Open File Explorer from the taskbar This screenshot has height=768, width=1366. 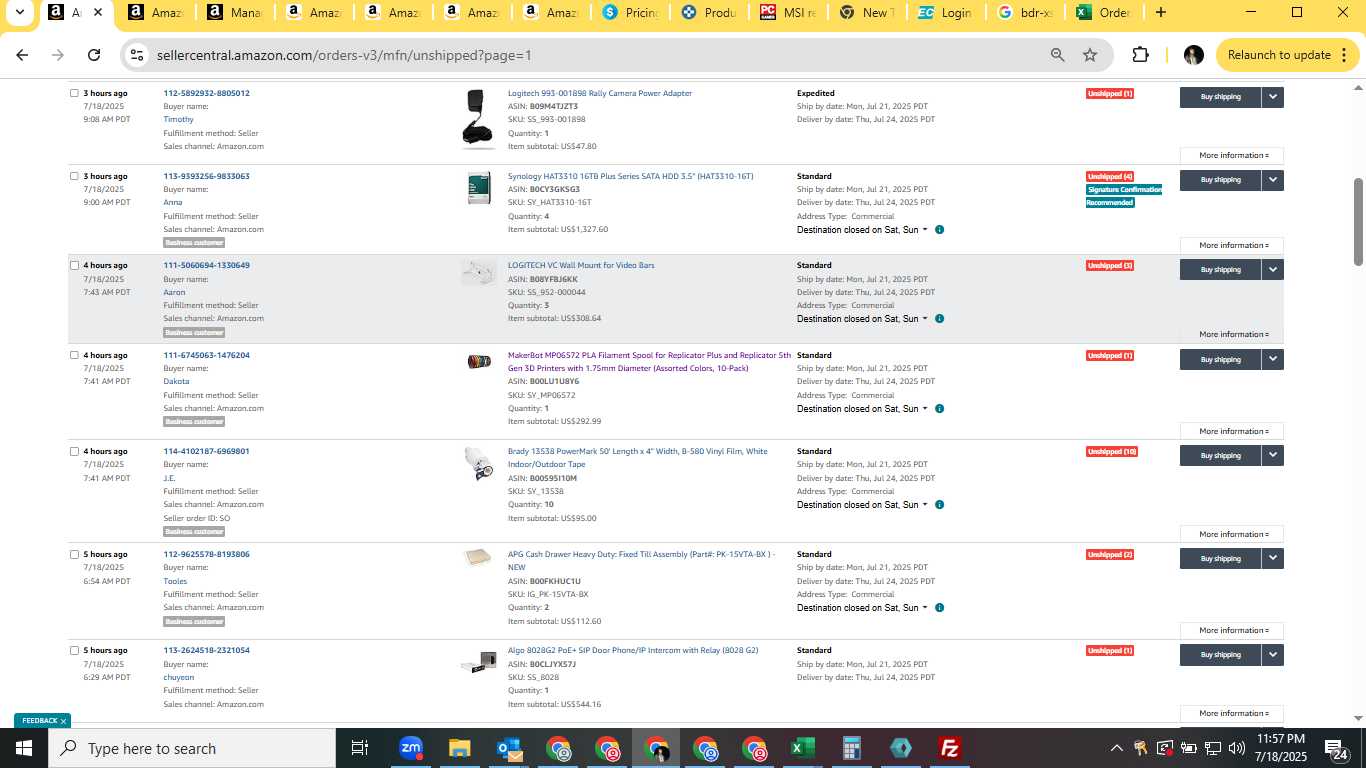[x=459, y=748]
